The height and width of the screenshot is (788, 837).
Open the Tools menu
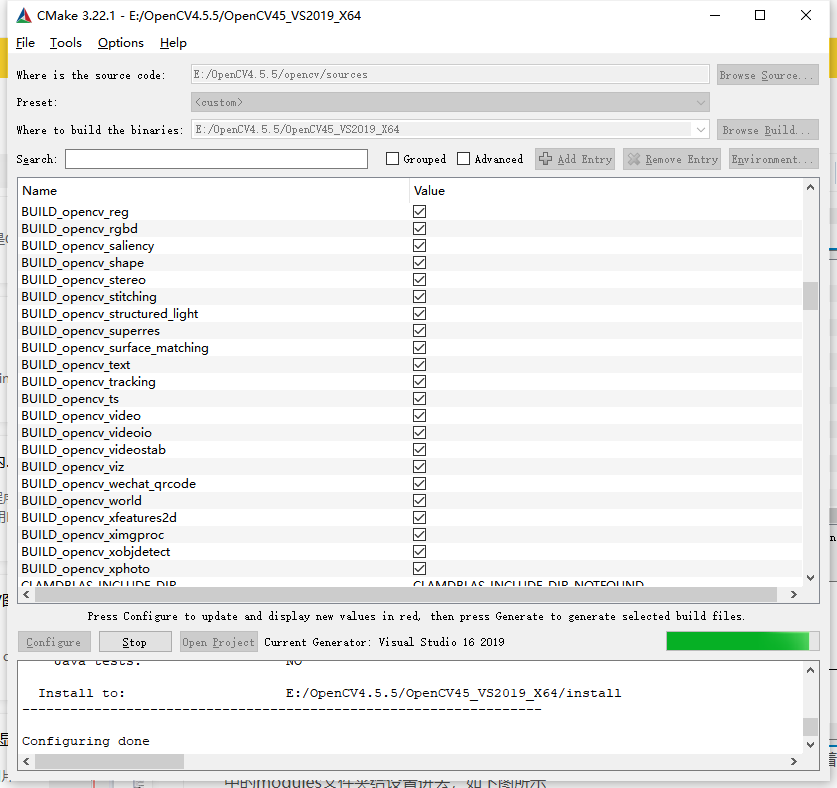tap(66, 43)
